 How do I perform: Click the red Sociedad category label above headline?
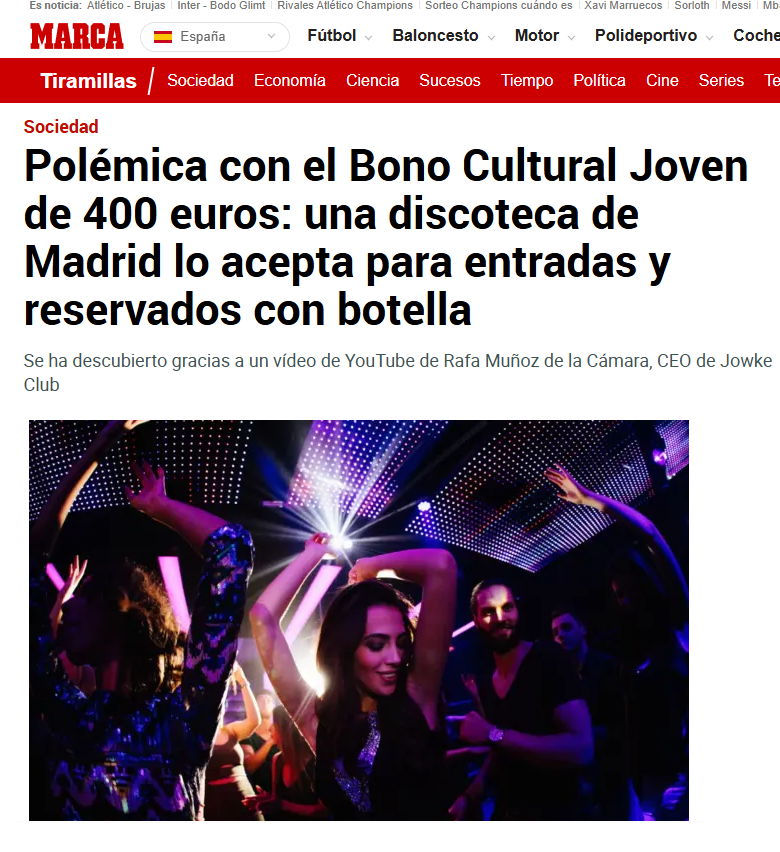tap(61, 127)
